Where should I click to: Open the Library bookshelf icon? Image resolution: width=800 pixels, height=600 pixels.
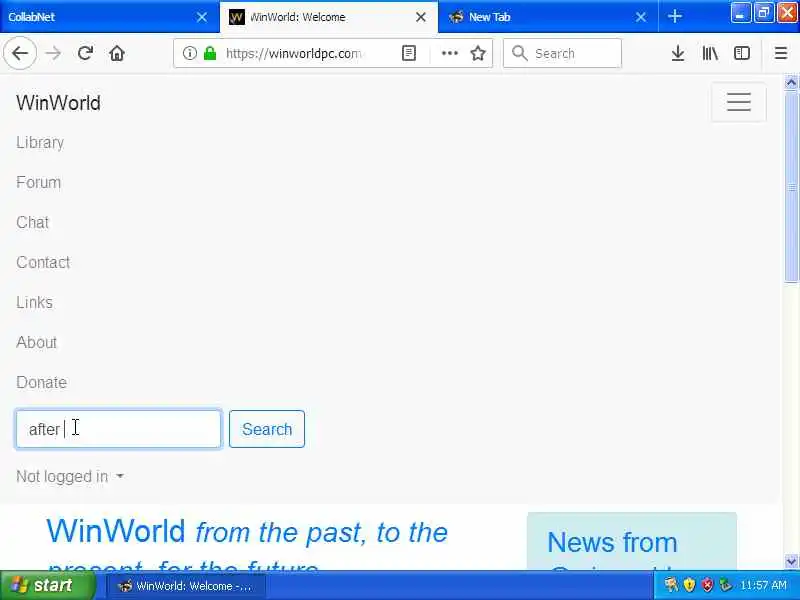[710, 53]
